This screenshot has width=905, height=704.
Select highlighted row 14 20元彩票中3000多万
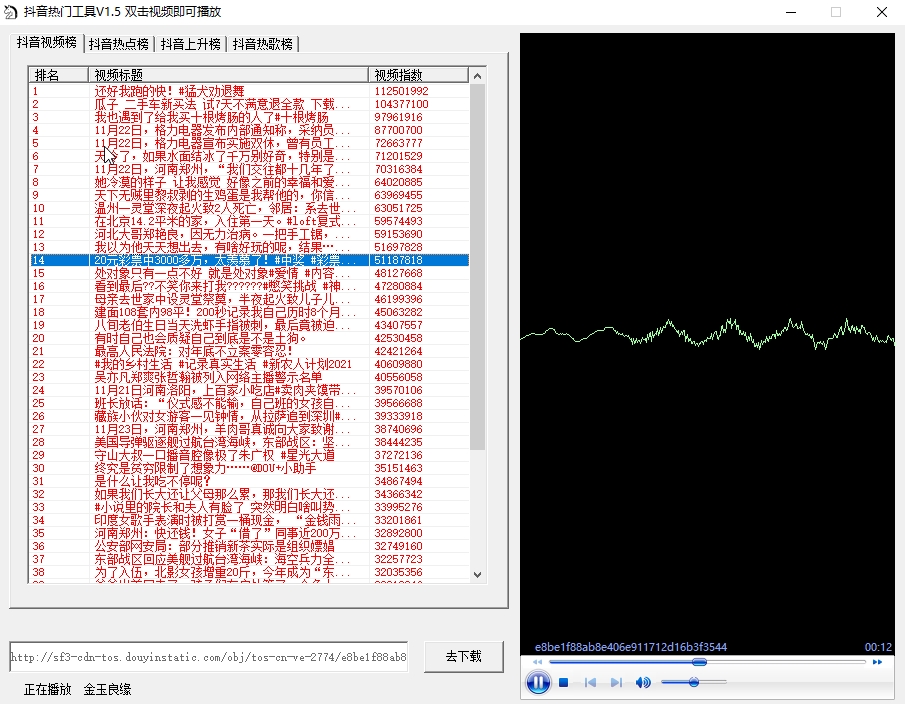click(249, 260)
